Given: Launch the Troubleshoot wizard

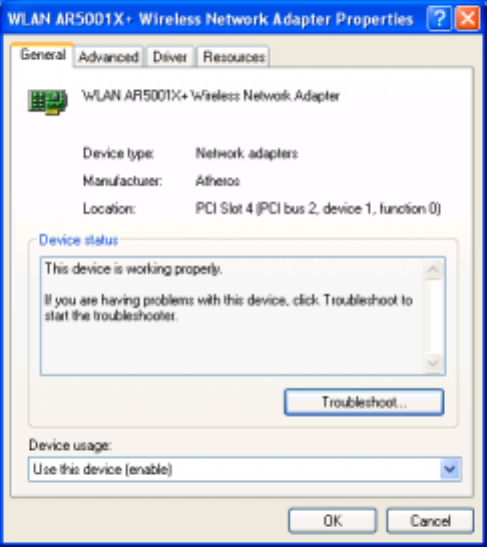Looking at the screenshot, I should (x=364, y=402).
